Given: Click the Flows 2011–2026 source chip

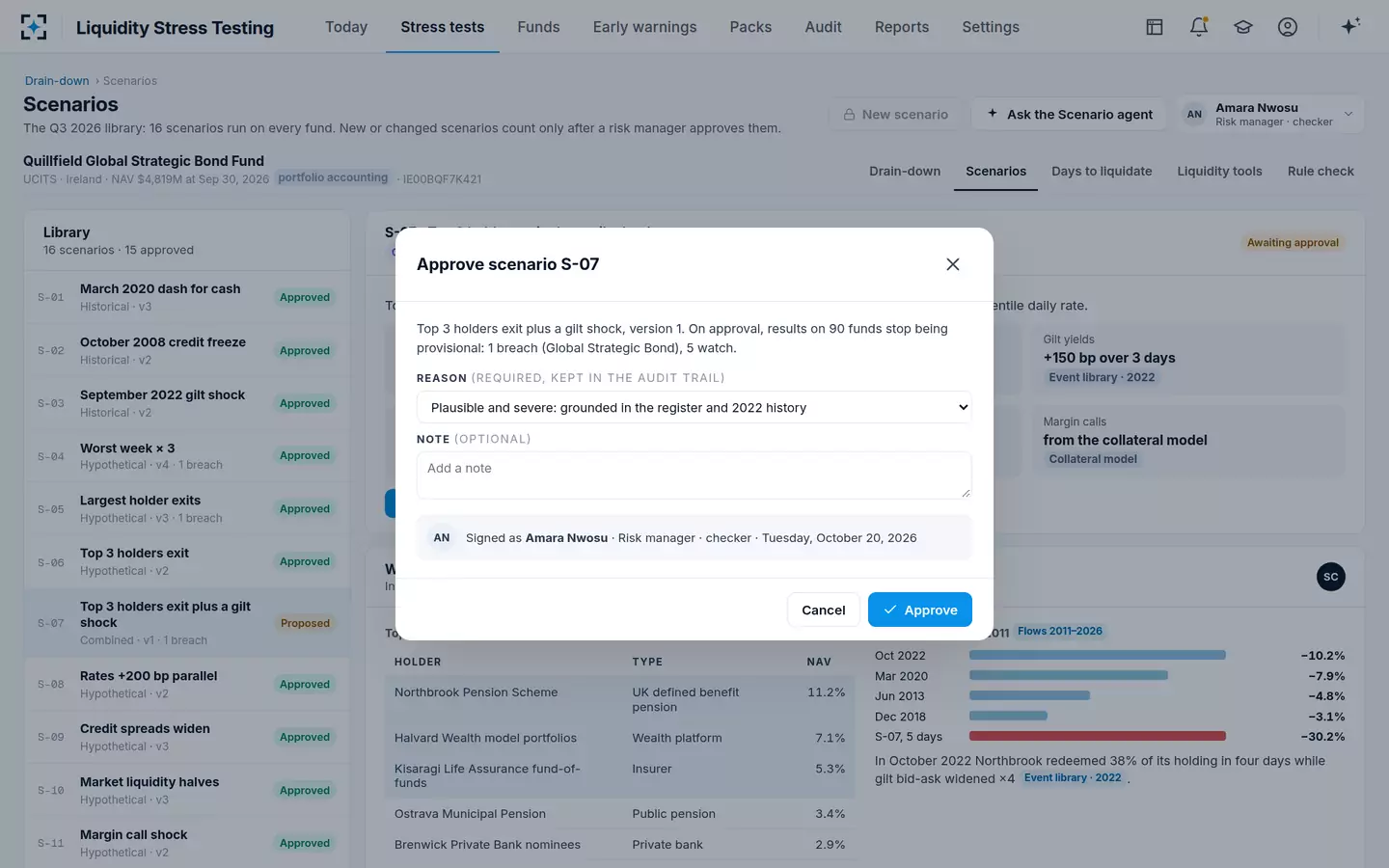Looking at the screenshot, I should click(1060, 631).
